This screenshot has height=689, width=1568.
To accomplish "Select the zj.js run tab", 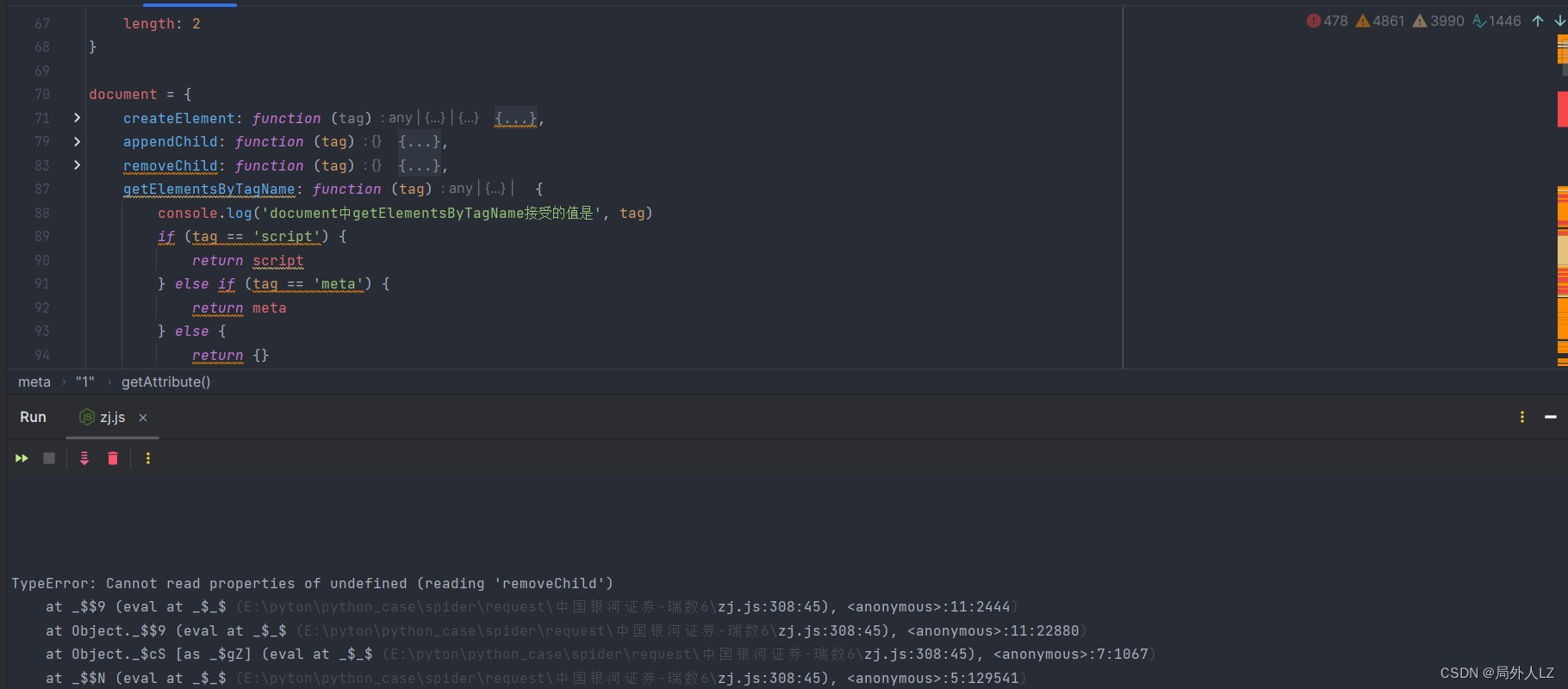I will point(112,418).
